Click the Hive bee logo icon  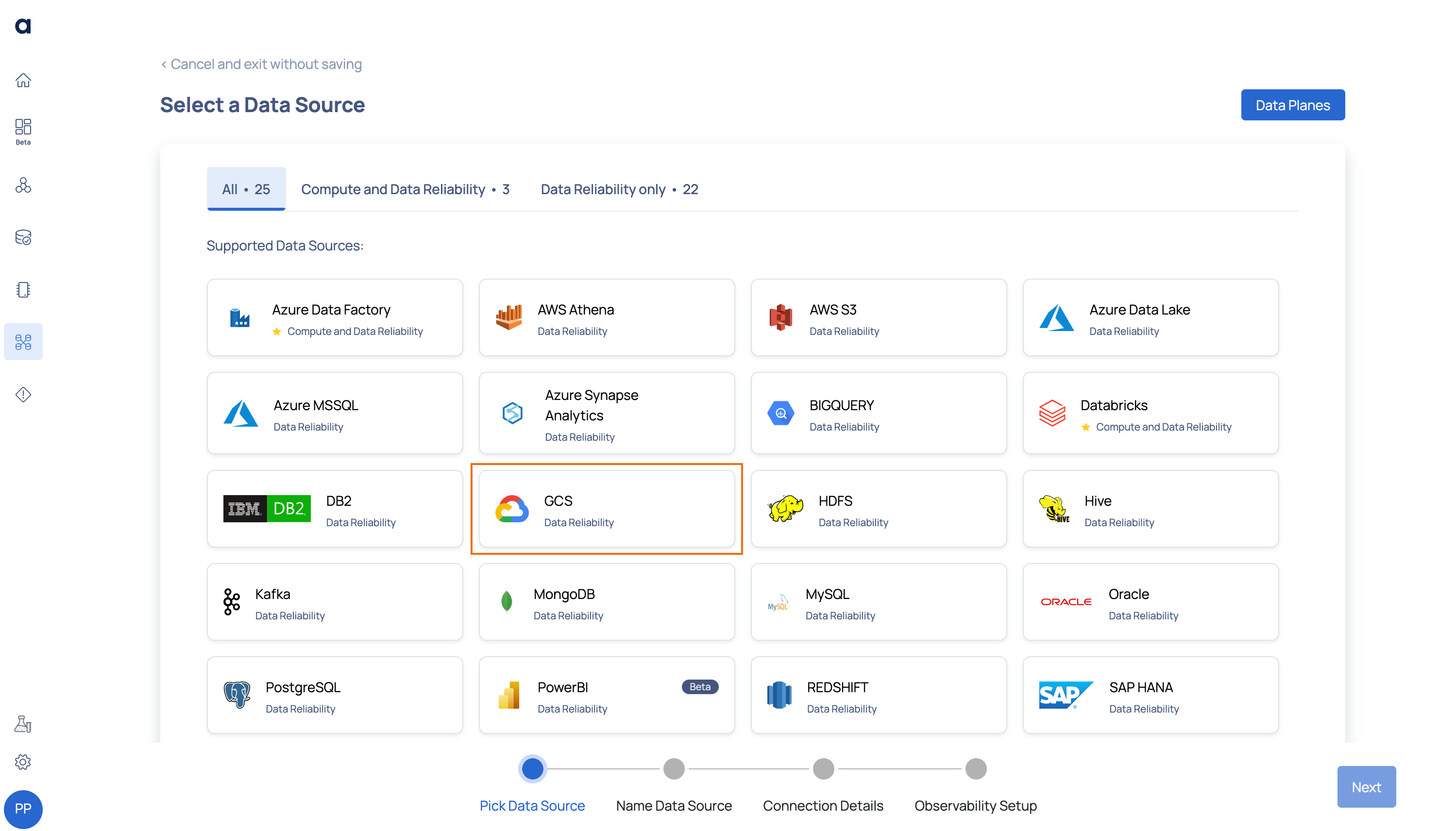[1054, 509]
